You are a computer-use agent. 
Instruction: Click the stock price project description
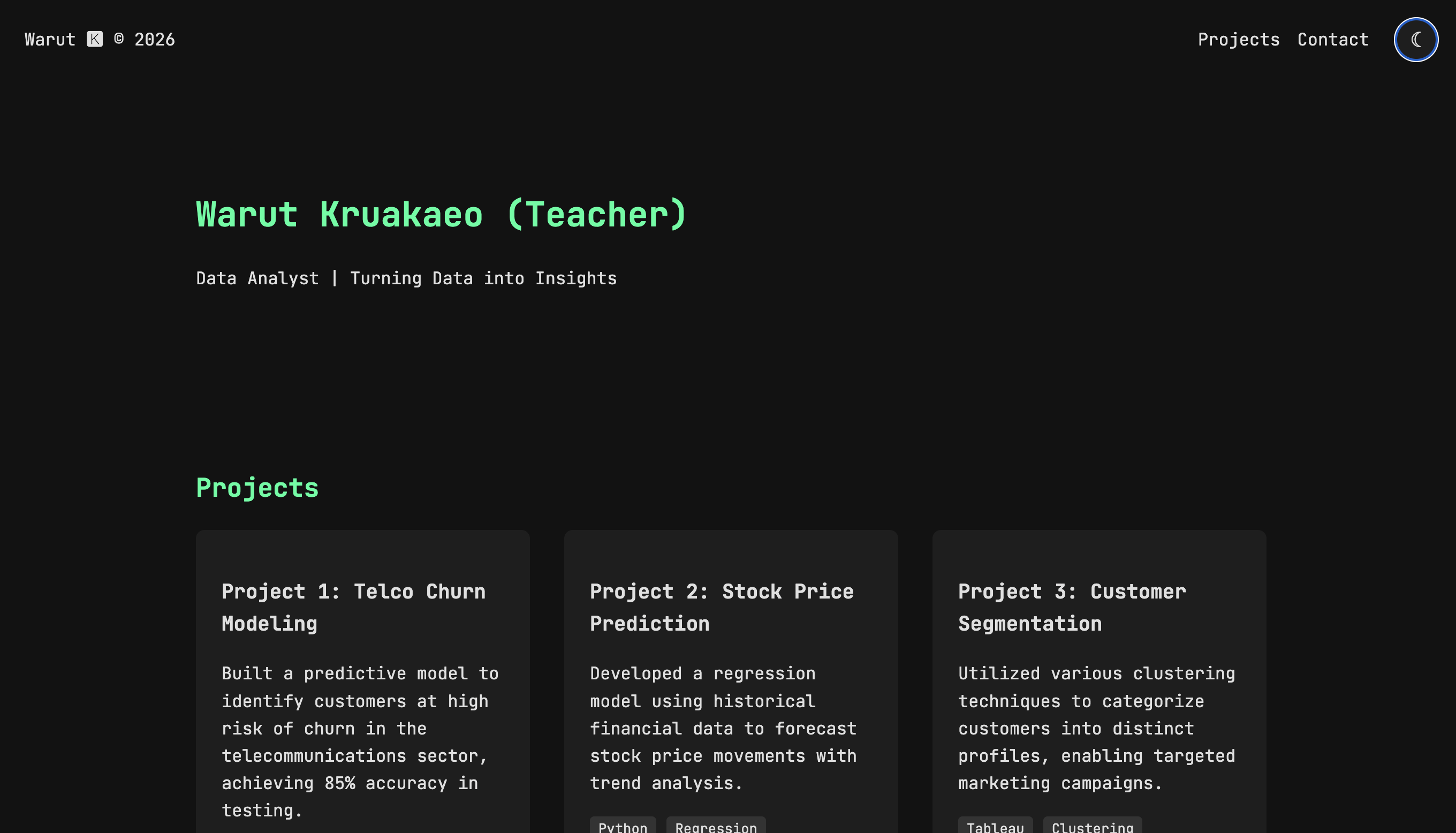point(723,728)
